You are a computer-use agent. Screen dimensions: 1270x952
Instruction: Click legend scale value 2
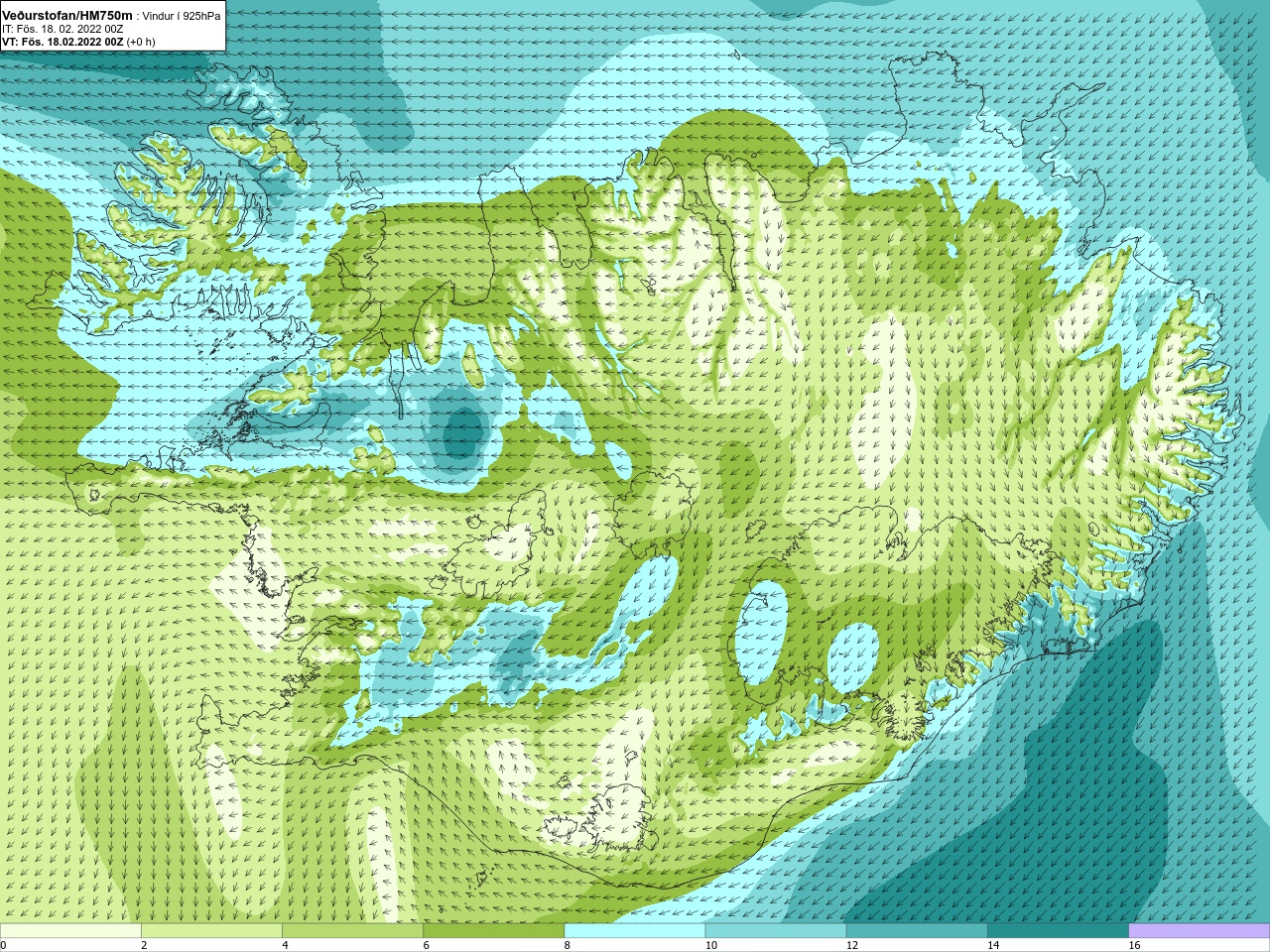(x=144, y=945)
